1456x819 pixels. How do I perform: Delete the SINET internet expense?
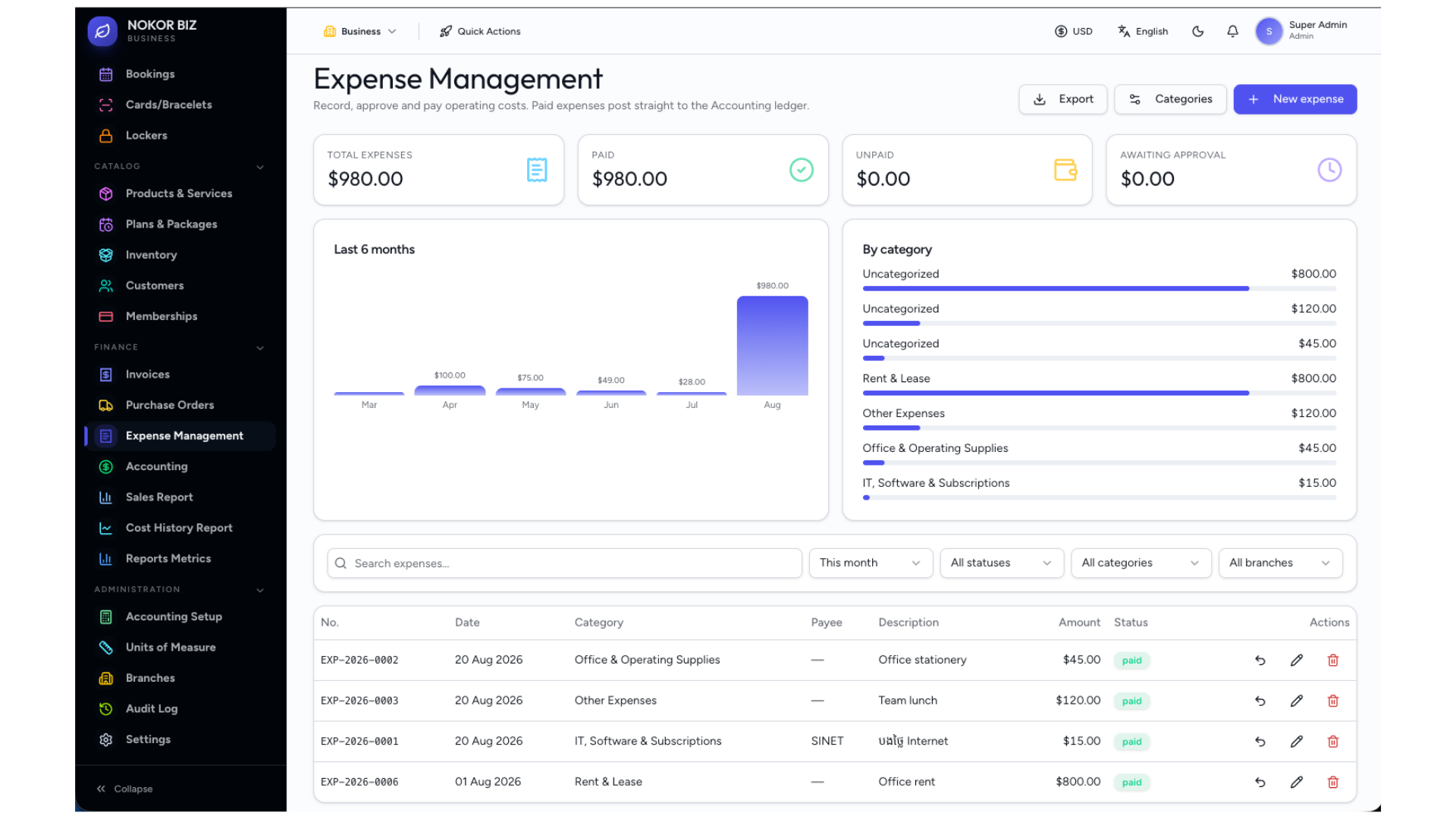1333,742
